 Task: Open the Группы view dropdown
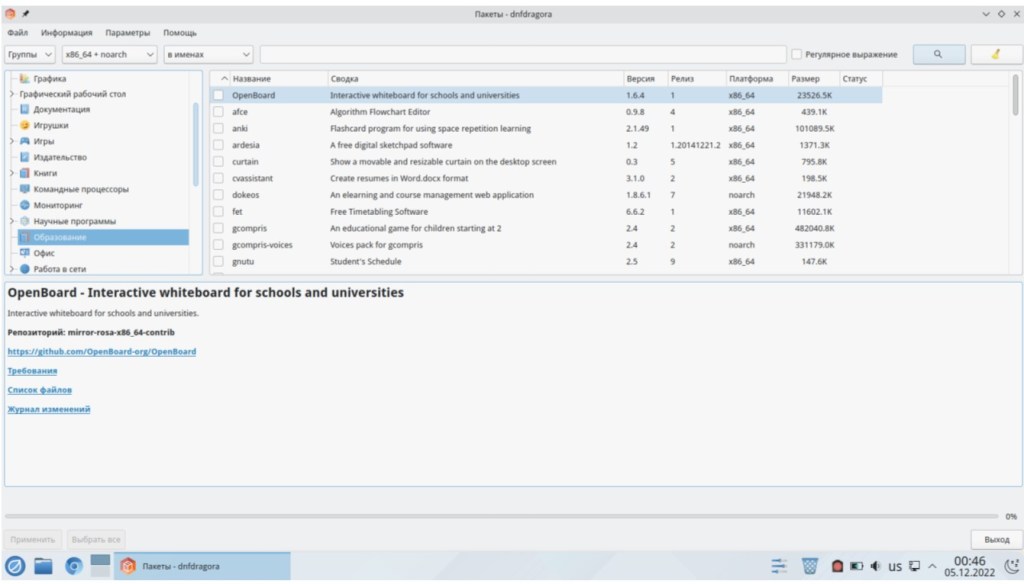[x=30, y=54]
